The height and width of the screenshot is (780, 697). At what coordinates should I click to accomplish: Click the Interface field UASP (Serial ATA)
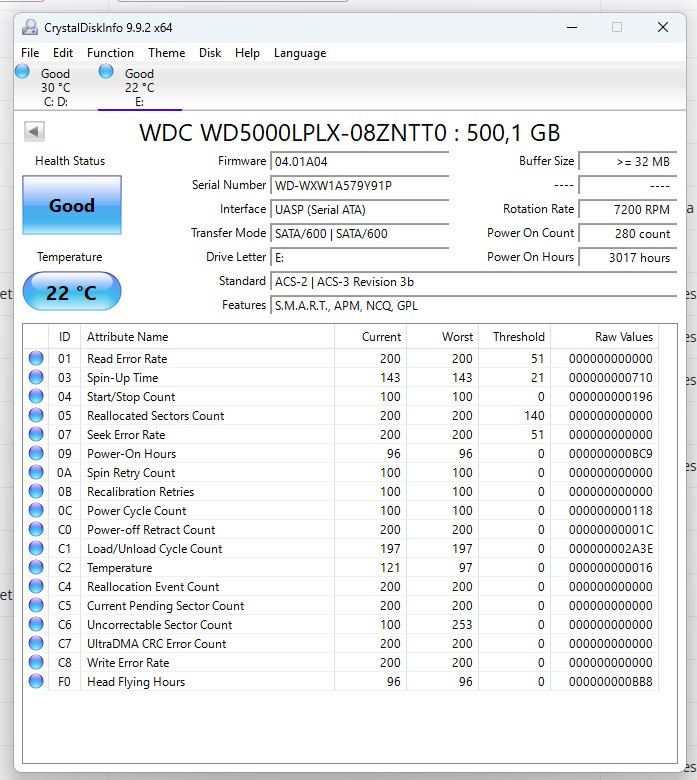click(x=359, y=209)
